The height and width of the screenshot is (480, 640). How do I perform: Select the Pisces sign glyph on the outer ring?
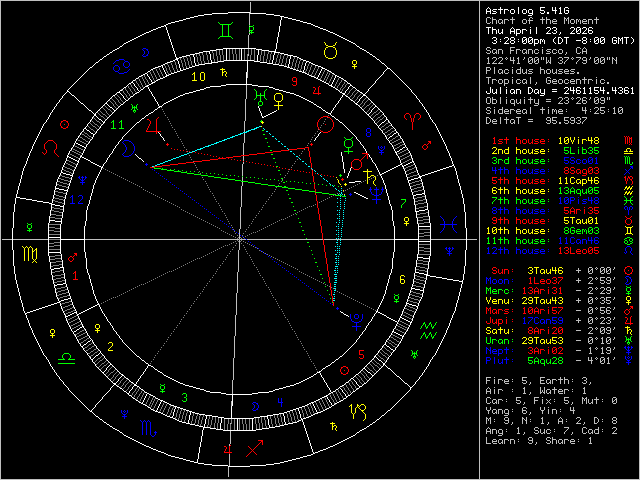point(448,224)
